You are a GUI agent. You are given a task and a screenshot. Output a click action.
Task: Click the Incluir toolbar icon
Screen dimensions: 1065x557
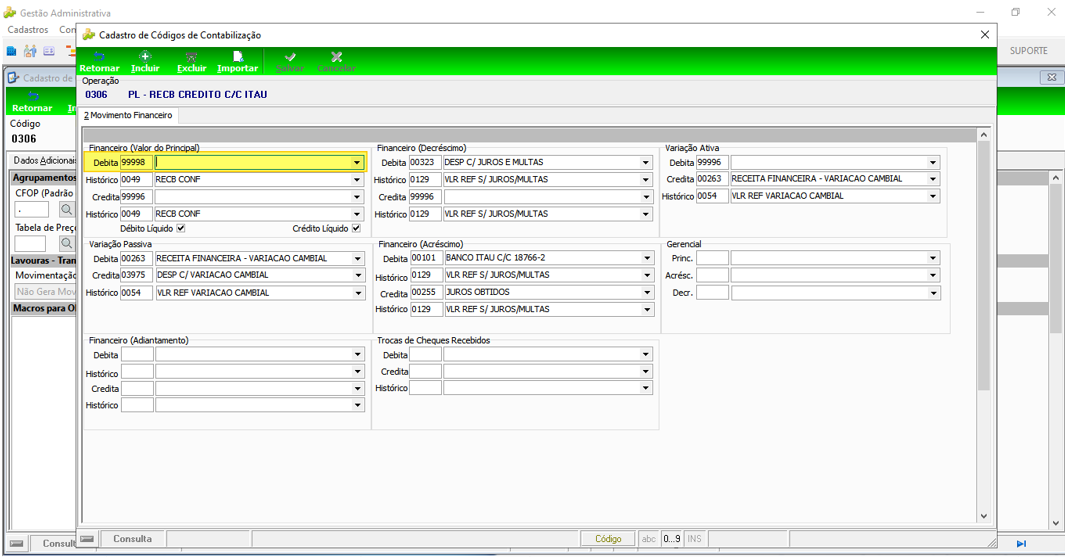click(145, 56)
